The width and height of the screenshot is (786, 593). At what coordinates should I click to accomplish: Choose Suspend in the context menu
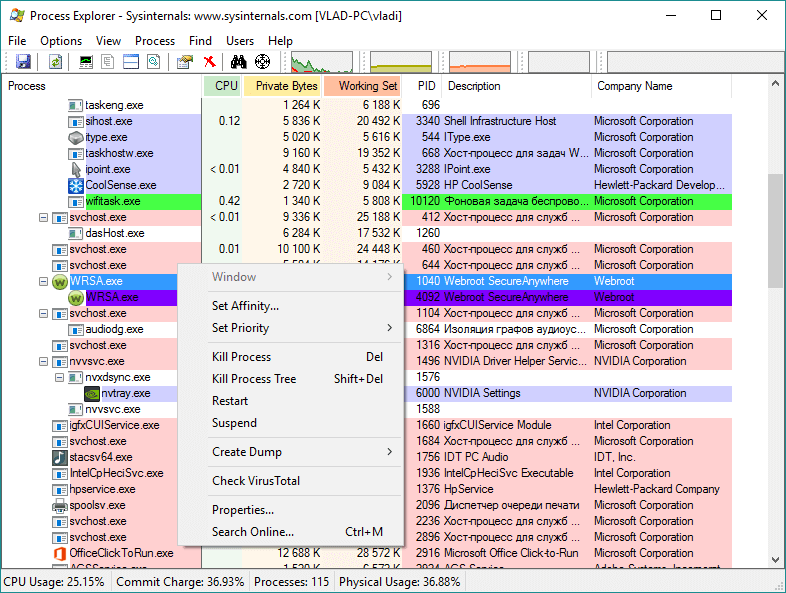tap(291, 423)
